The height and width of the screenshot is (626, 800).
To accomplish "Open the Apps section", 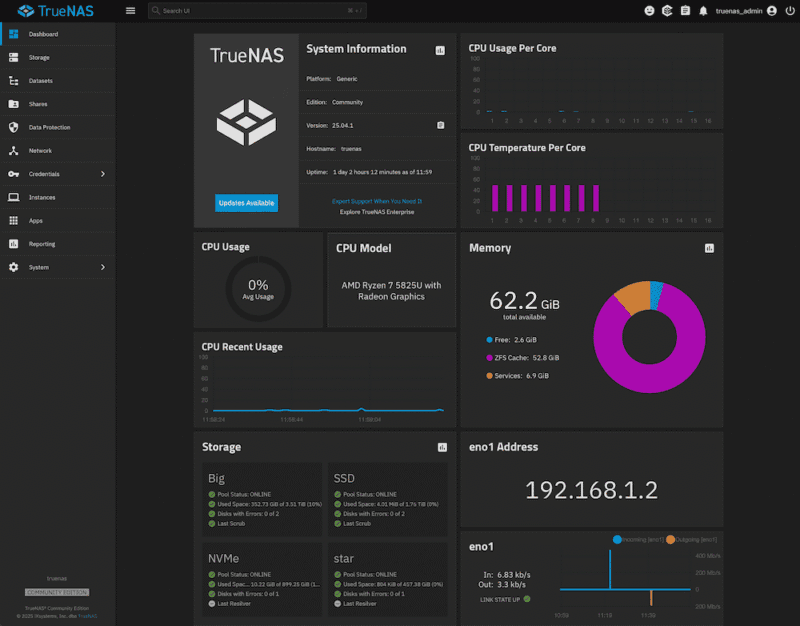I will tap(58, 221).
